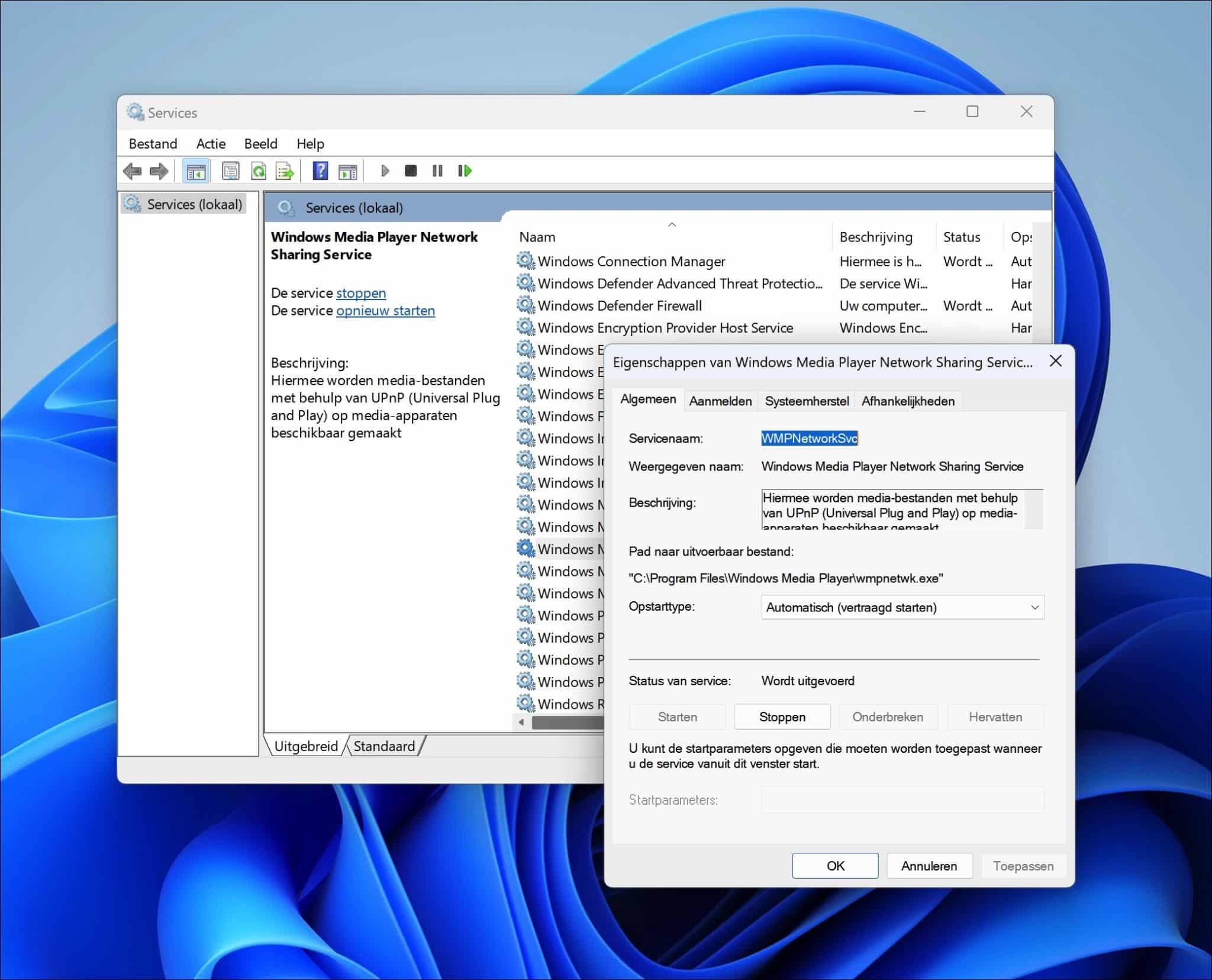Restart the selected service from the toolbar
This screenshot has width=1212, height=980.
(465, 172)
